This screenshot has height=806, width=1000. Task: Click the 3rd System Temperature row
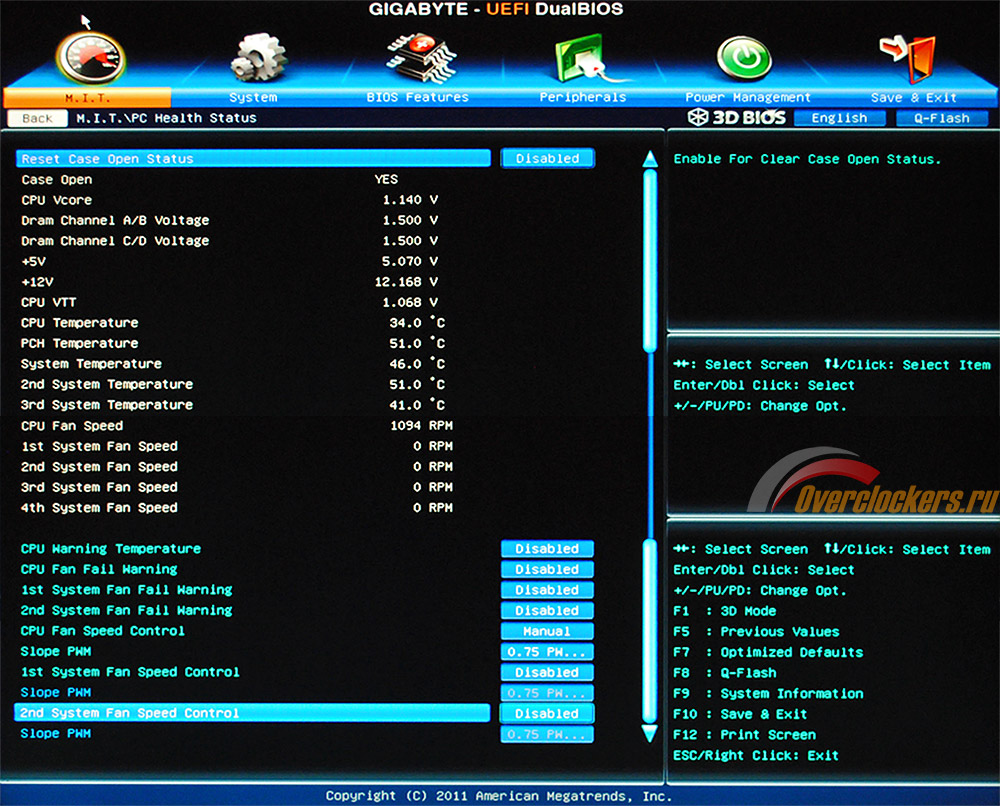pos(233,405)
